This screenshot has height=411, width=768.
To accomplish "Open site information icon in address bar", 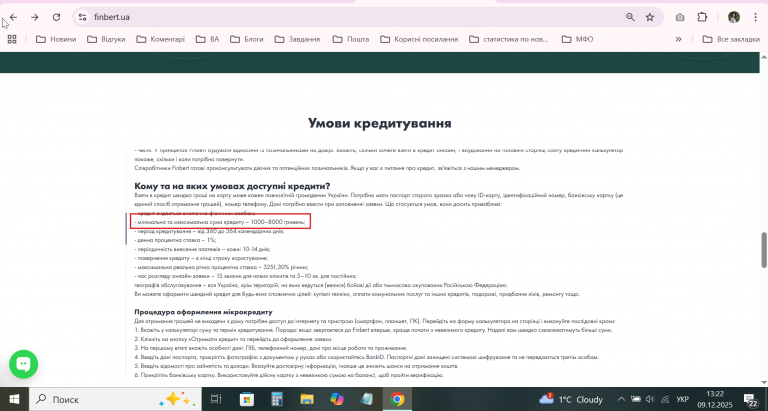I will (x=82, y=17).
